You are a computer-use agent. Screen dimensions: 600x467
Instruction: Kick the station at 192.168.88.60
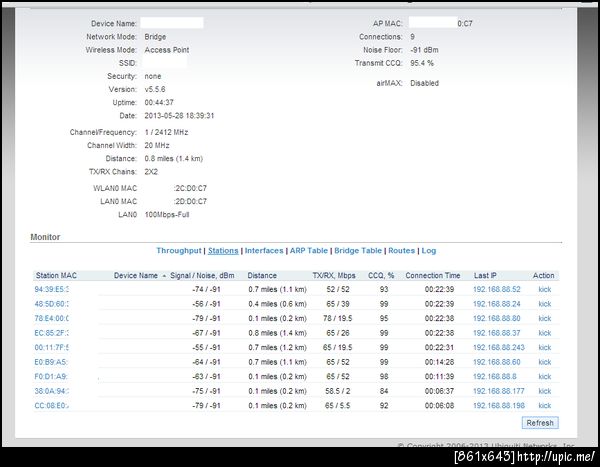point(545,362)
